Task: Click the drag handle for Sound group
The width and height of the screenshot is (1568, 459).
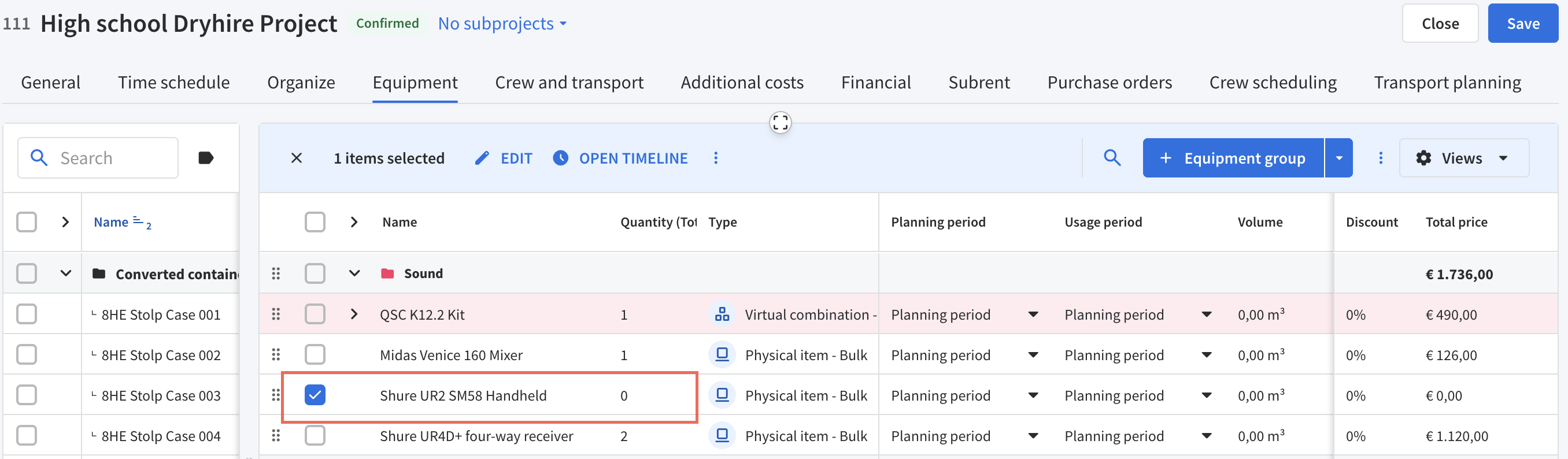Action: (276, 273)
